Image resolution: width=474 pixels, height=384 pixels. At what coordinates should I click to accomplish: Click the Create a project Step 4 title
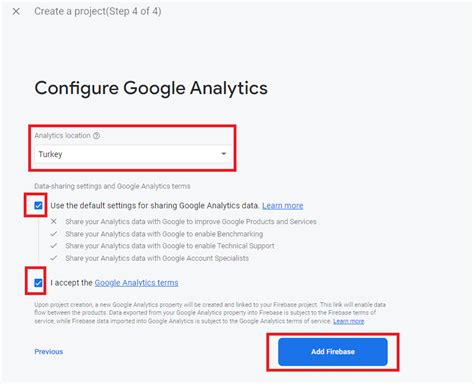[98, 11]
